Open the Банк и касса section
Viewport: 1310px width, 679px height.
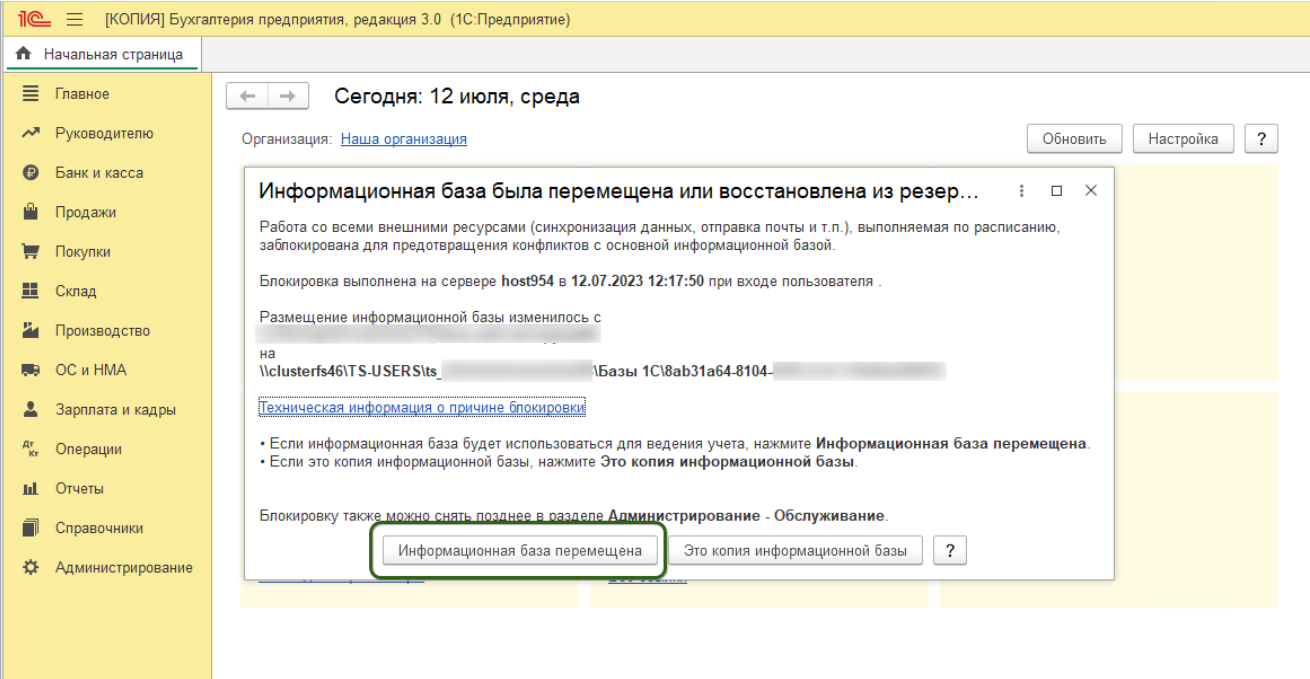point(99,173)
